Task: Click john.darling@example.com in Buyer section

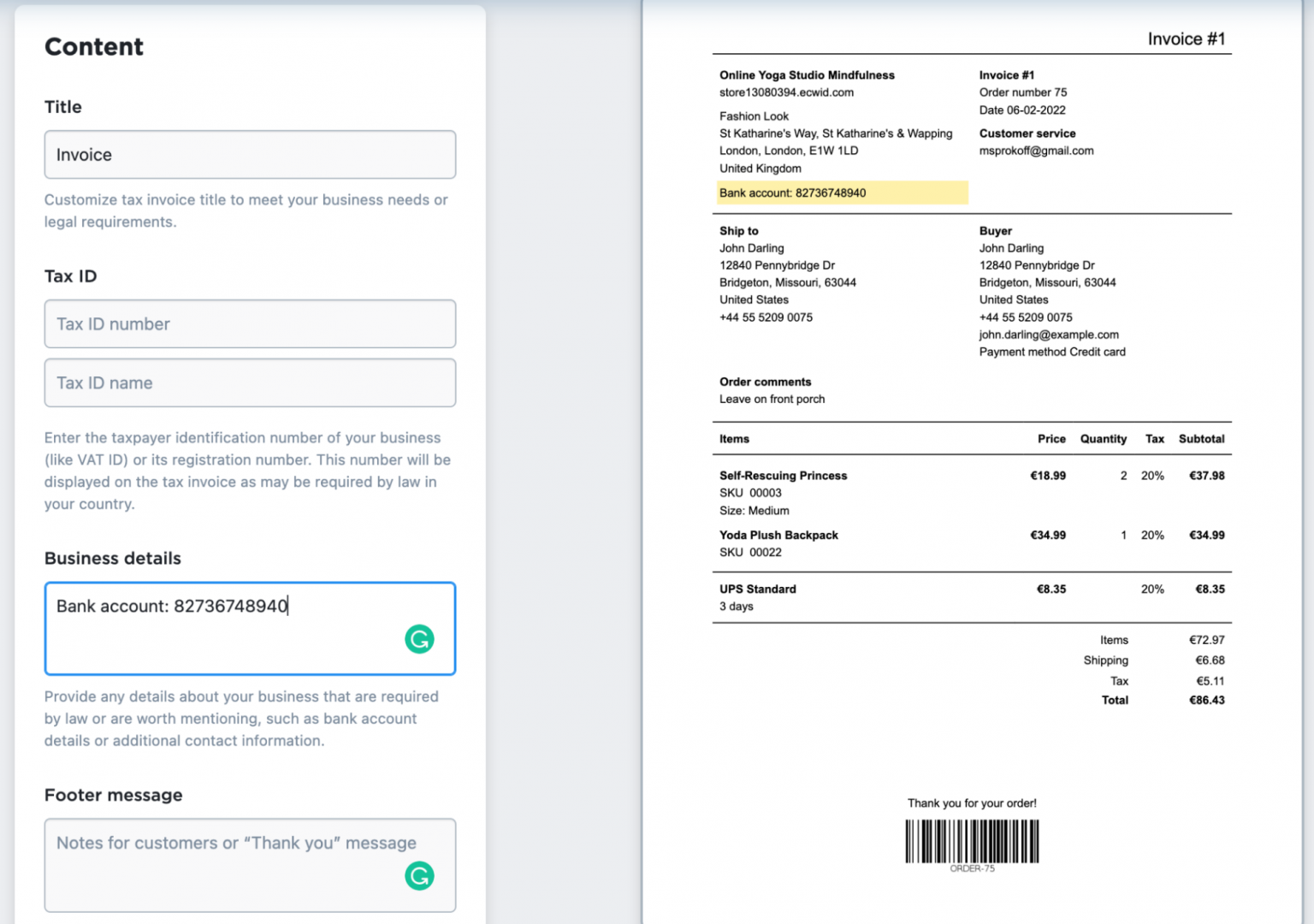Action: [x=1047, y=335]
